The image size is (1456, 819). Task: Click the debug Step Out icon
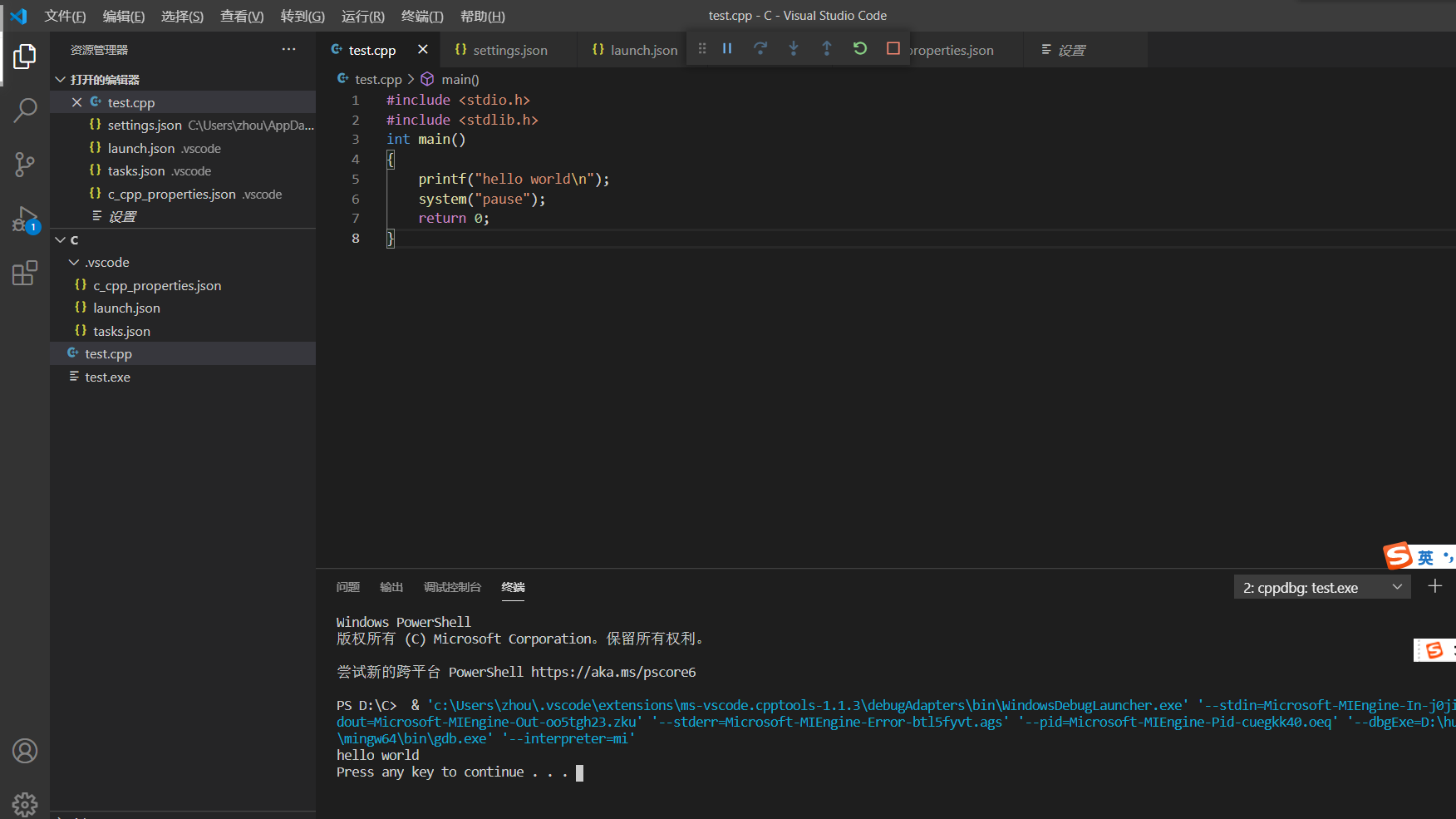coord(827,49)
